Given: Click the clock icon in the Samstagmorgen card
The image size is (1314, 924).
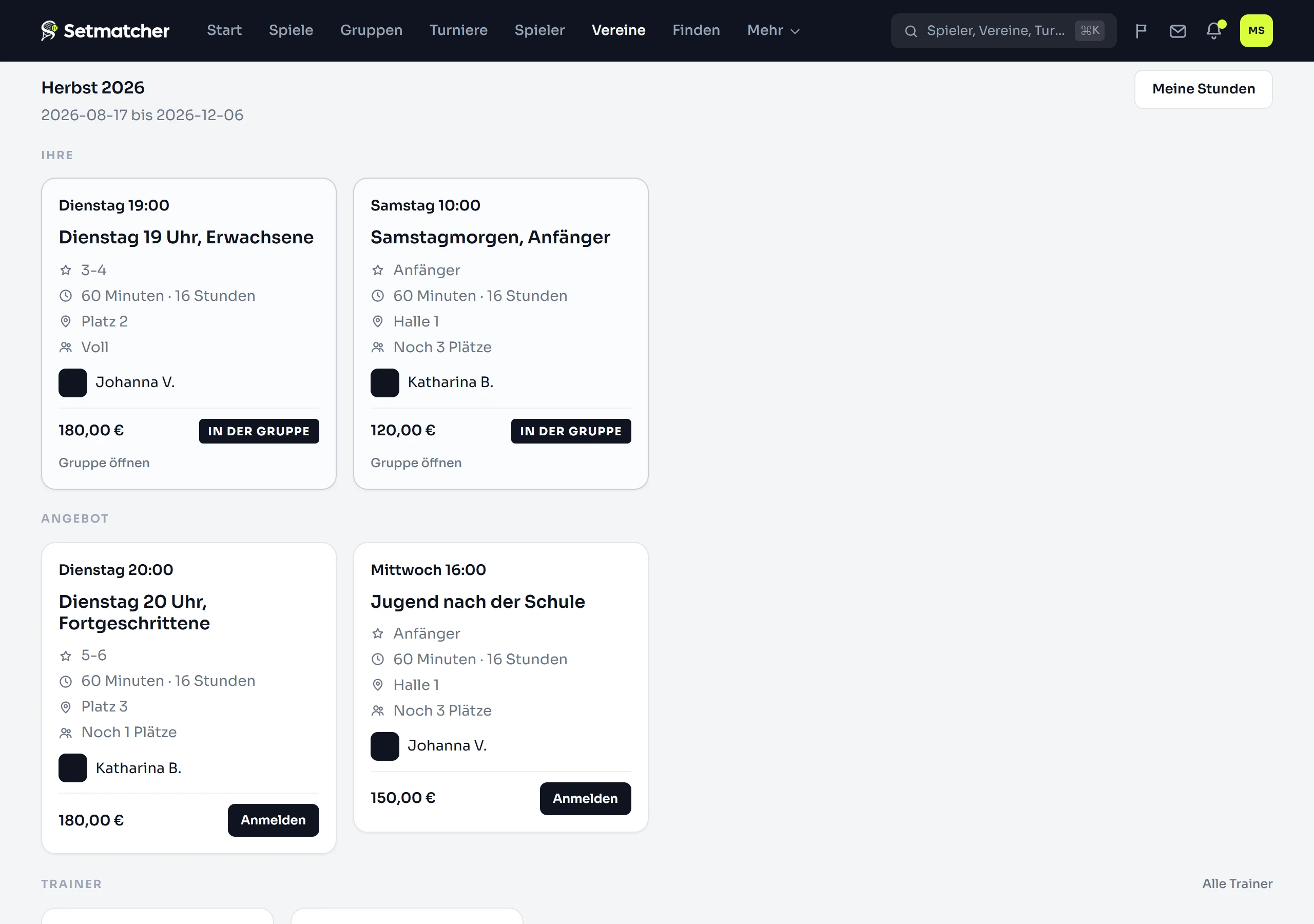Looking at the screenshot, I should pos(378,296).
